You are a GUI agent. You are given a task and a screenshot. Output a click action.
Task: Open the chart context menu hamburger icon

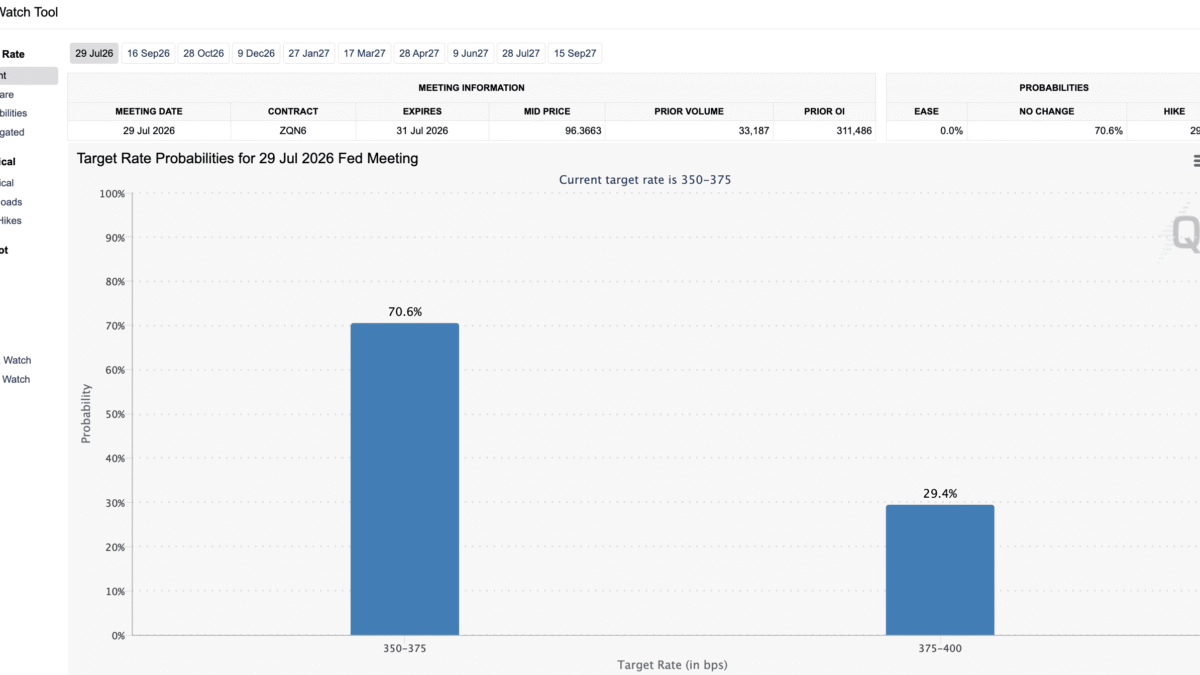[x=1195, y=160]
